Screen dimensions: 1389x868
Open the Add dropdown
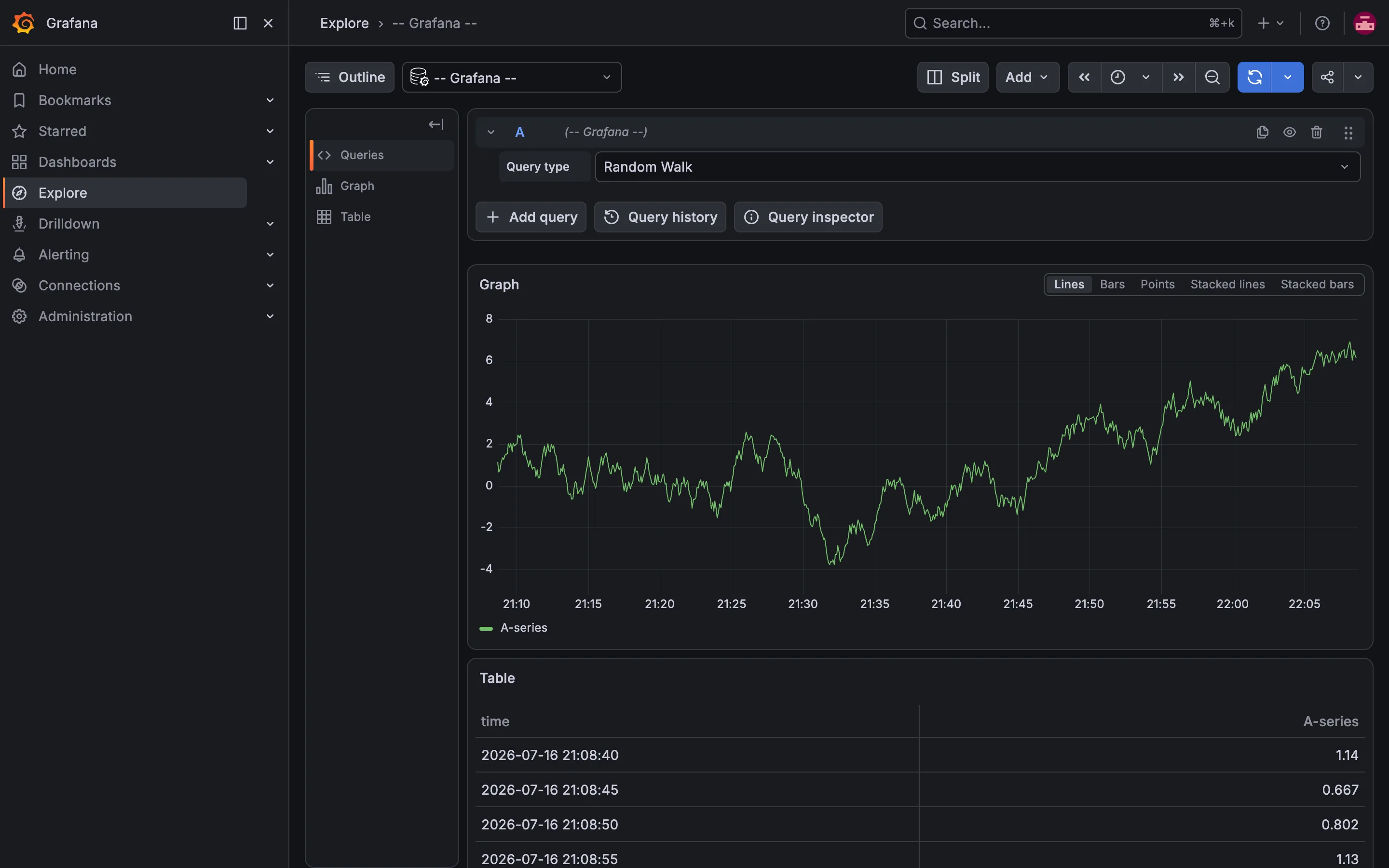pyautogui.click(x=1028, y=77)
